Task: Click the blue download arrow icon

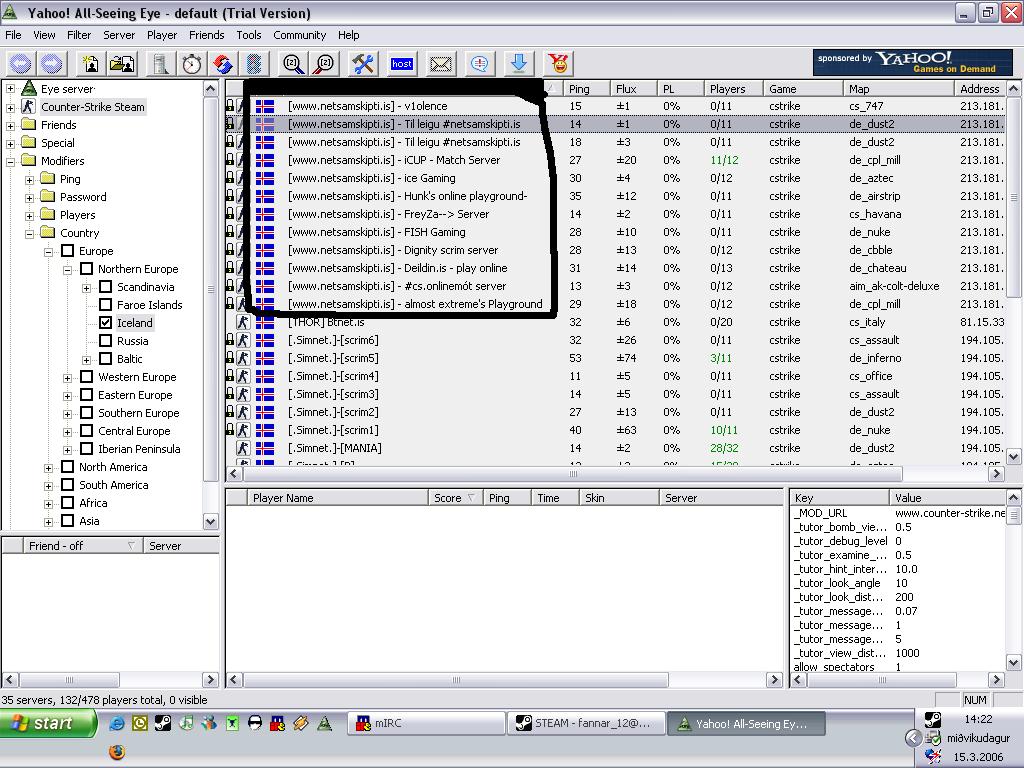Action: 519,63
